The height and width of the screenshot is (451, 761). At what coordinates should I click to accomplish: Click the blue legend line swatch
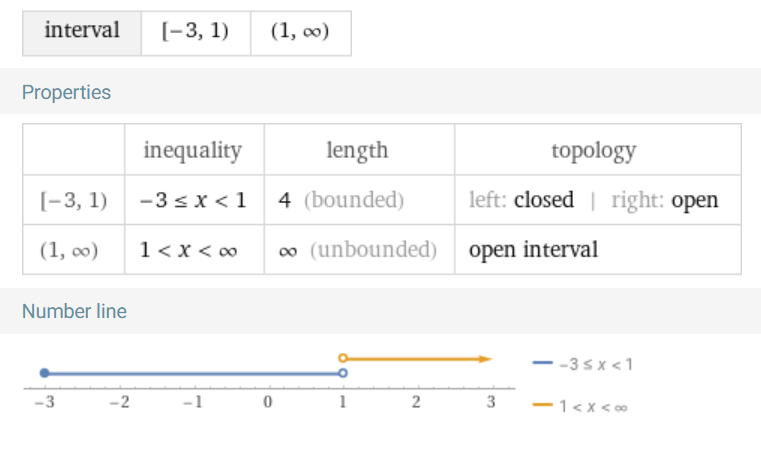click(543, 364)
